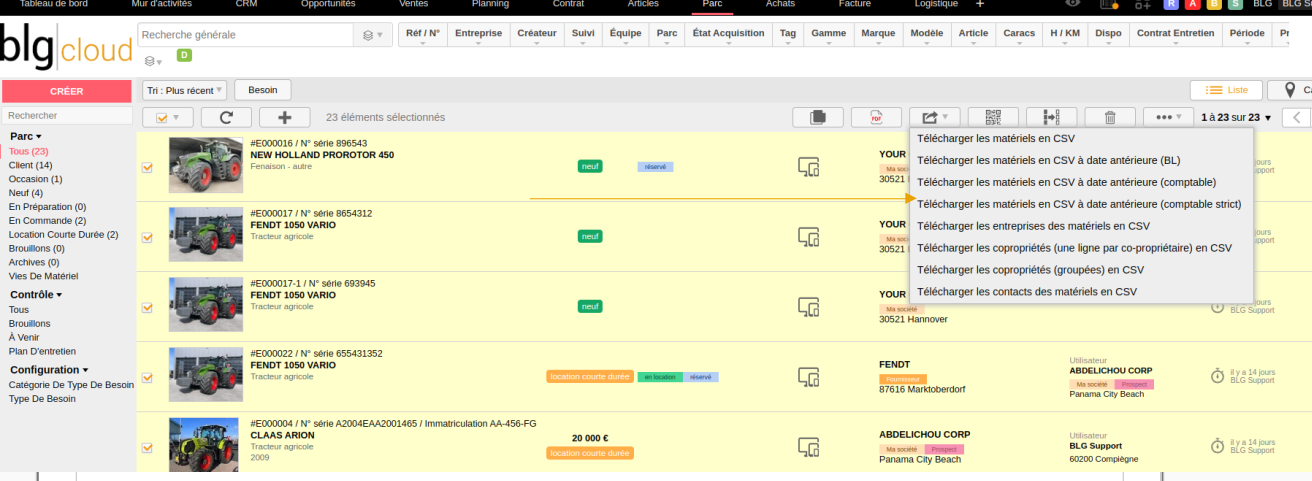Open the Logistique tab
This screenshot has height=481, width=1312.
tap(936, 4)
